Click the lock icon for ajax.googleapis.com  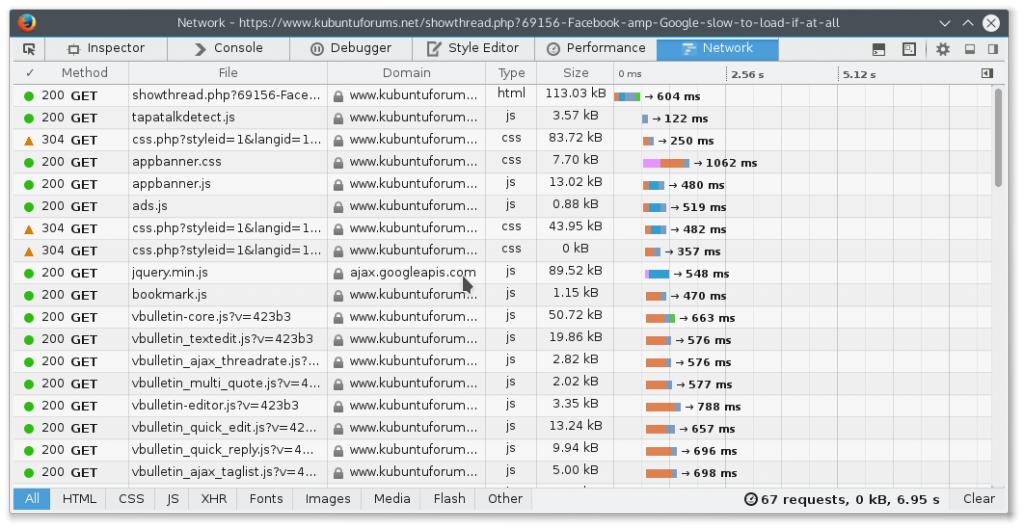pos(338,273)
